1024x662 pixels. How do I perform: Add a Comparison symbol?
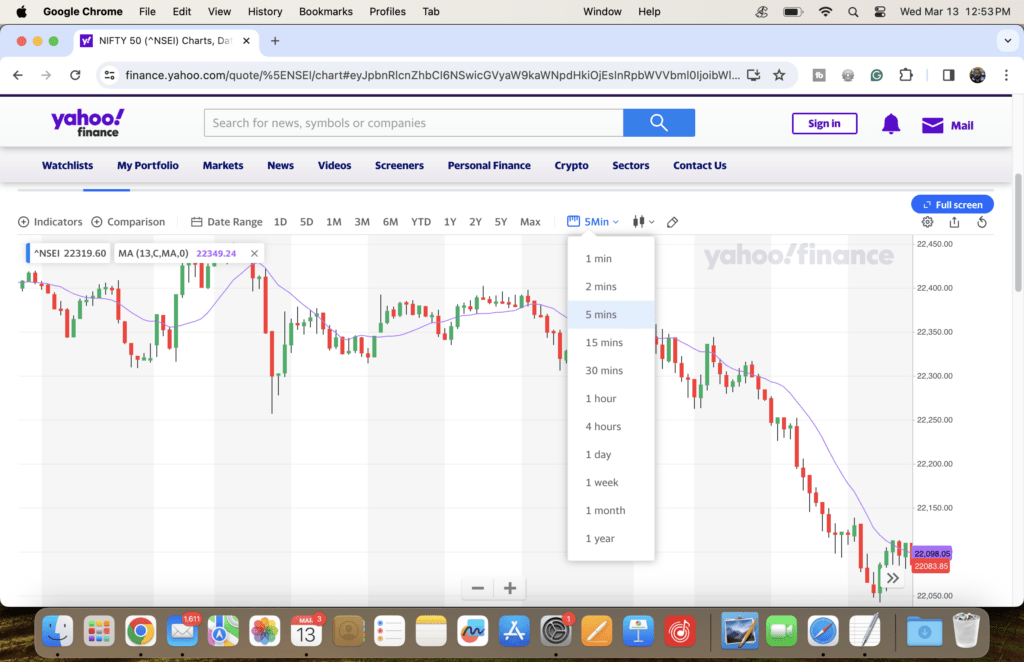[x=128, y=222]
